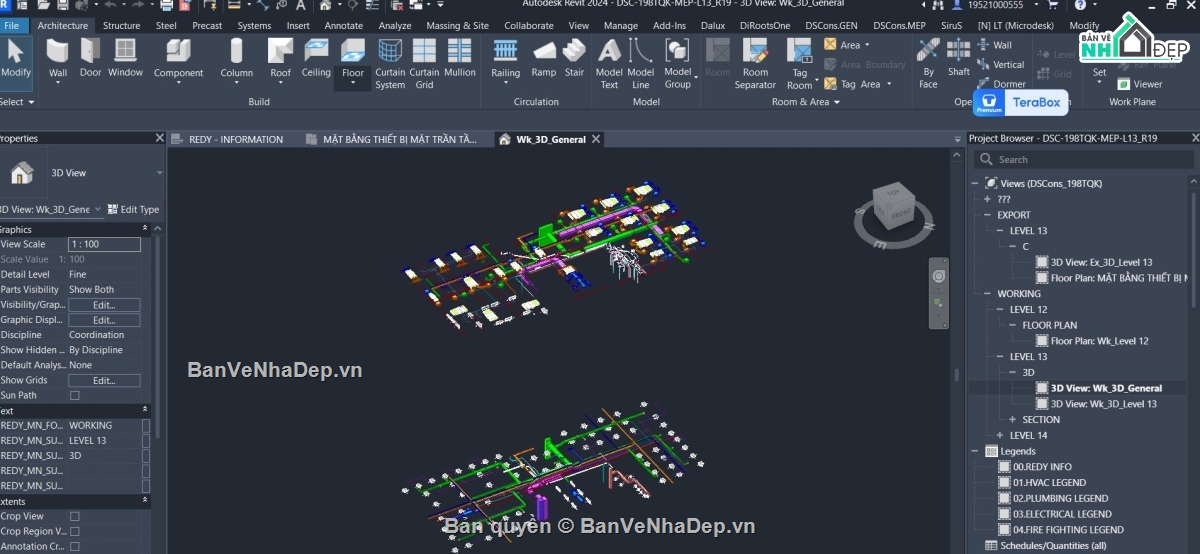Click the Model Text tool
1200x554 pixels.
[x=609, y=64]
